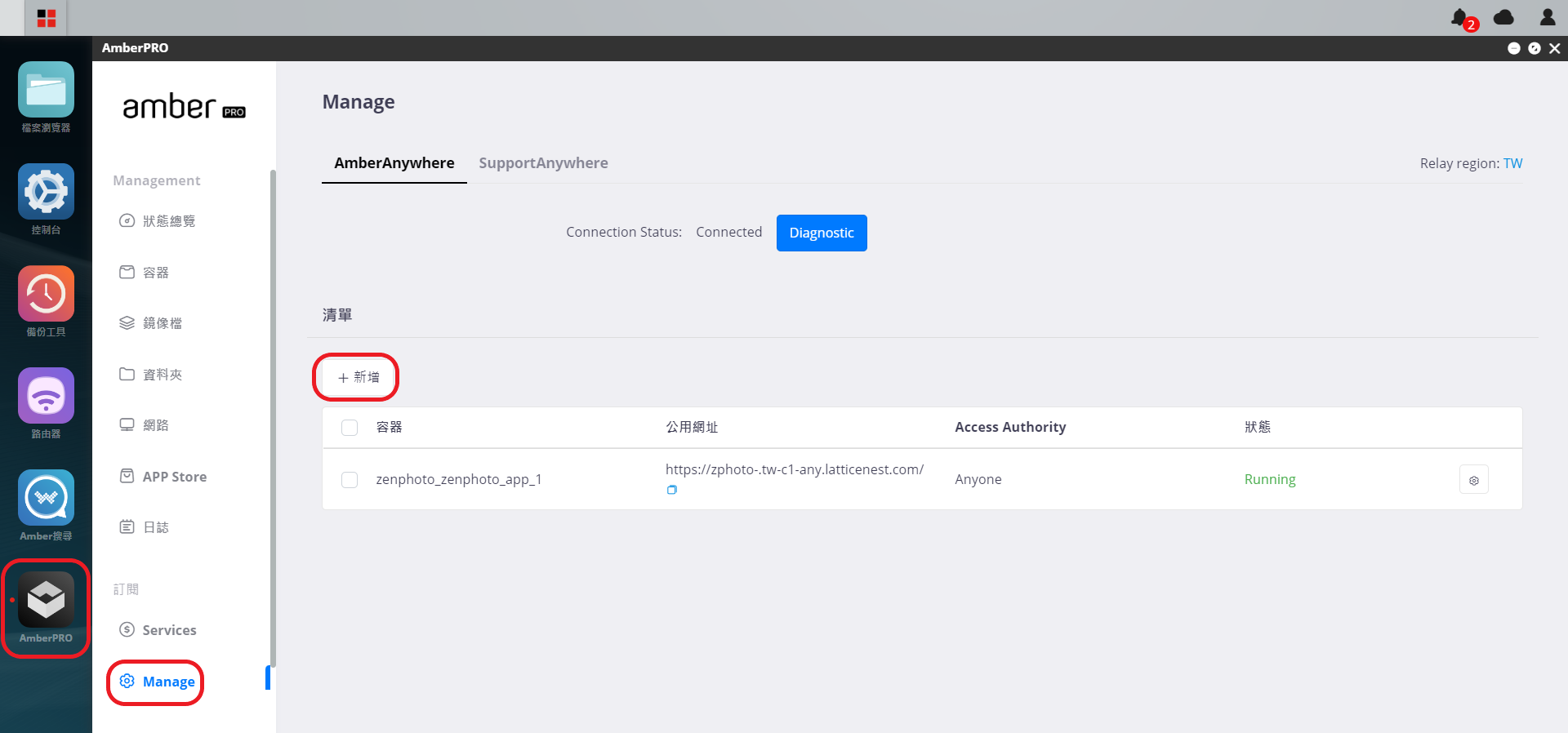
Task: Close the AmberPRO window
Action: coord(1555,49)
